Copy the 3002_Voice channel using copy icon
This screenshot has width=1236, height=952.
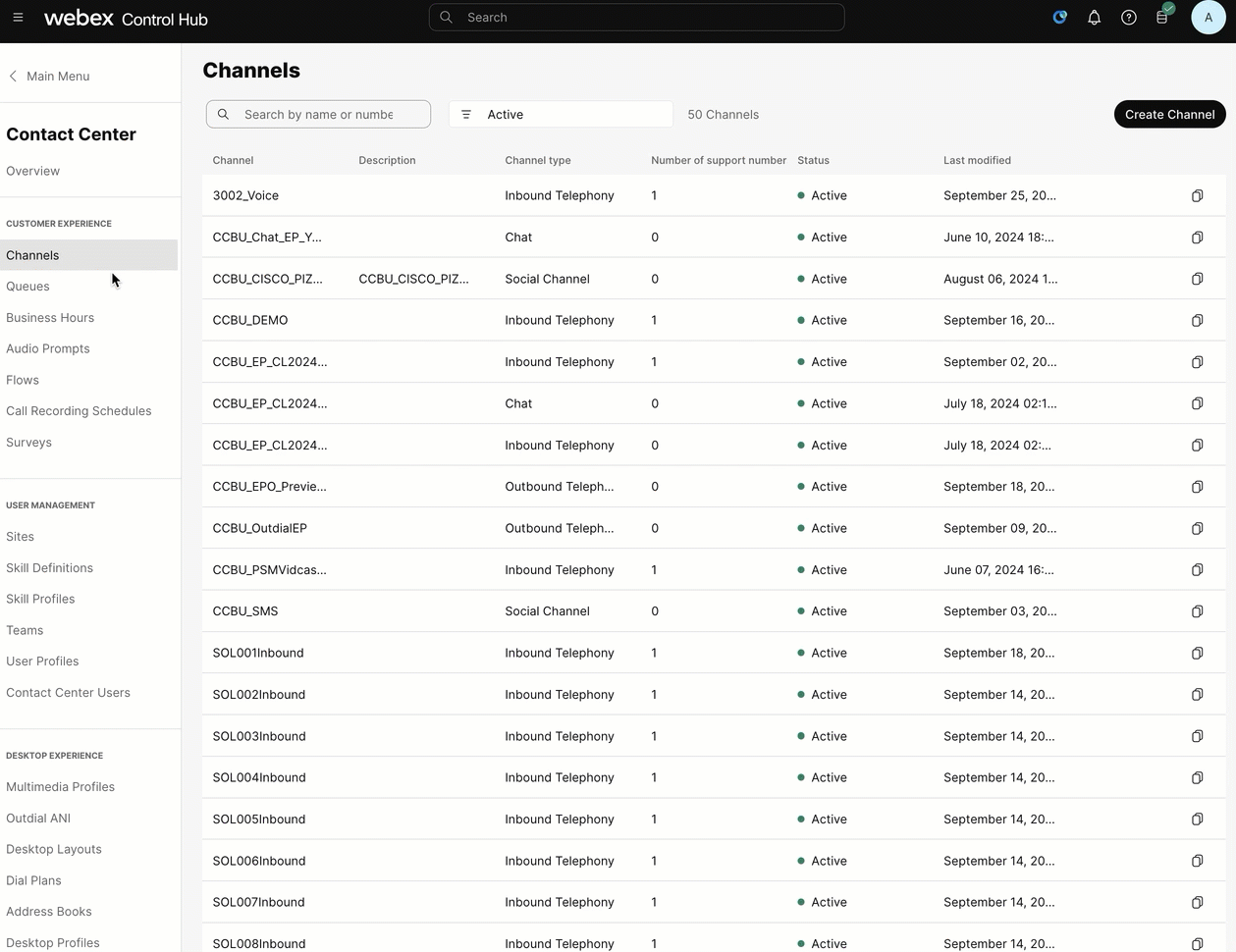click(x=1197, y=196)
